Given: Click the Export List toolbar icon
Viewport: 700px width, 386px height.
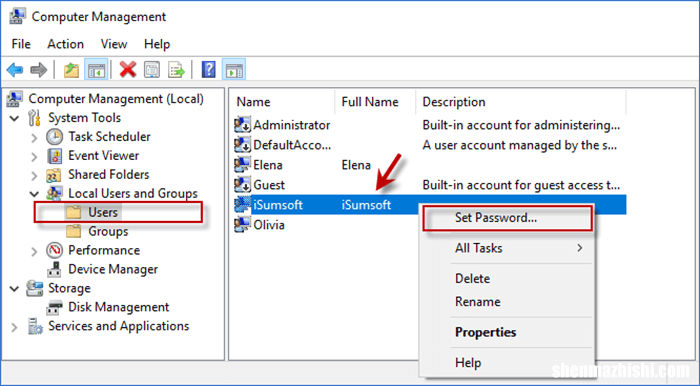Looking at the screenshot, I should 176,70.
